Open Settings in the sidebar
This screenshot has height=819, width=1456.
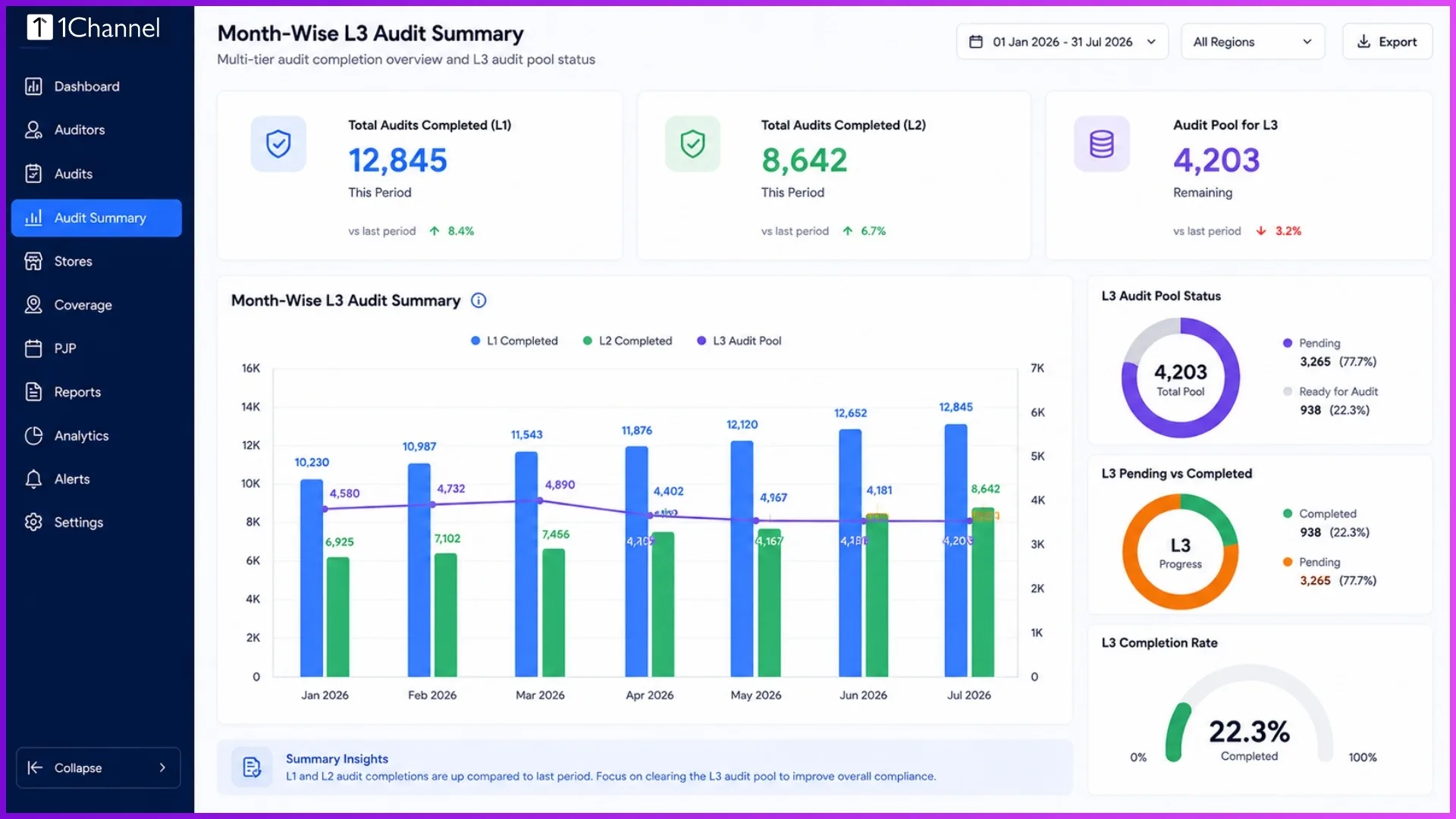[96, 522]
